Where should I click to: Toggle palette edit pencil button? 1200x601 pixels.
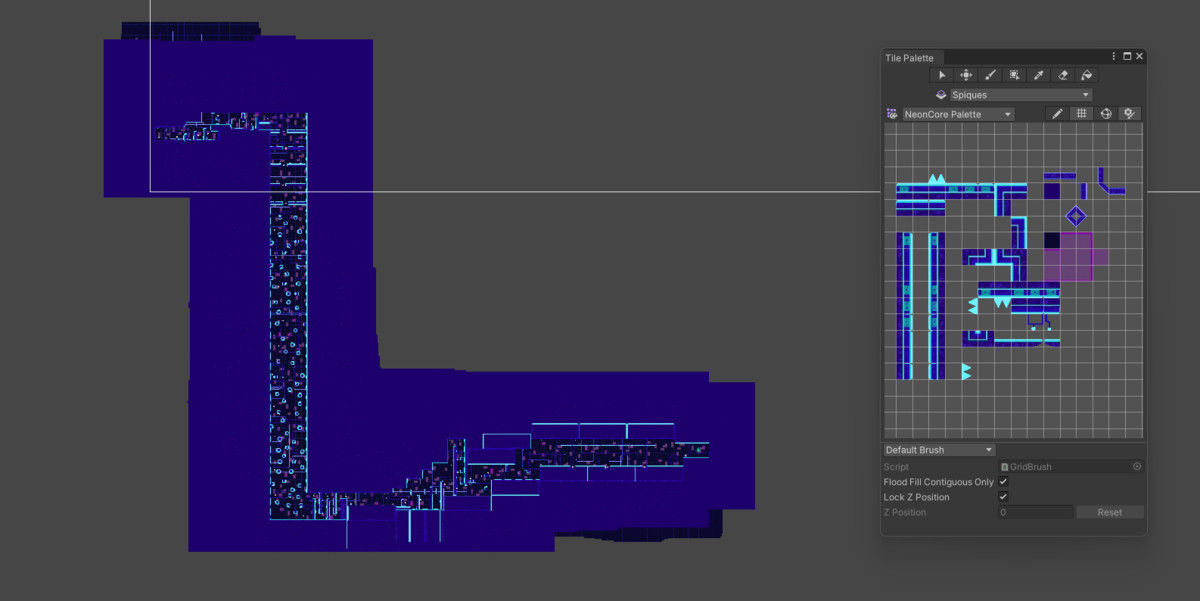[1057, 114]
